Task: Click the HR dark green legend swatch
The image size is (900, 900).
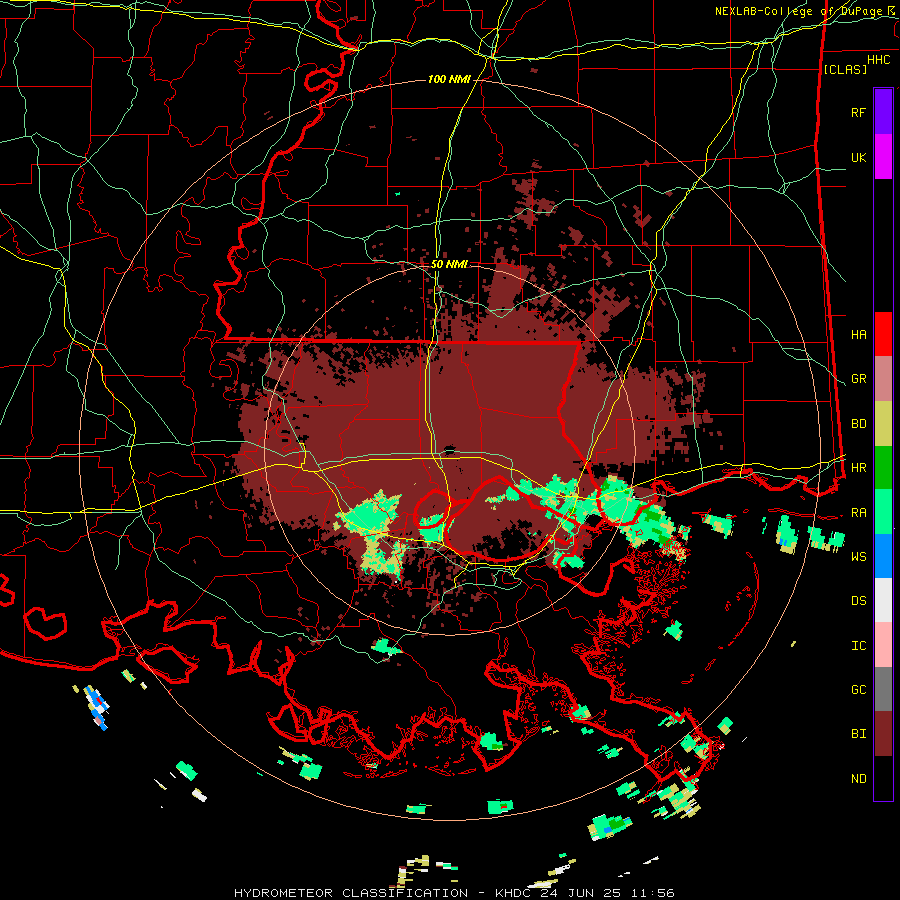Action: [x=883, y=467]
